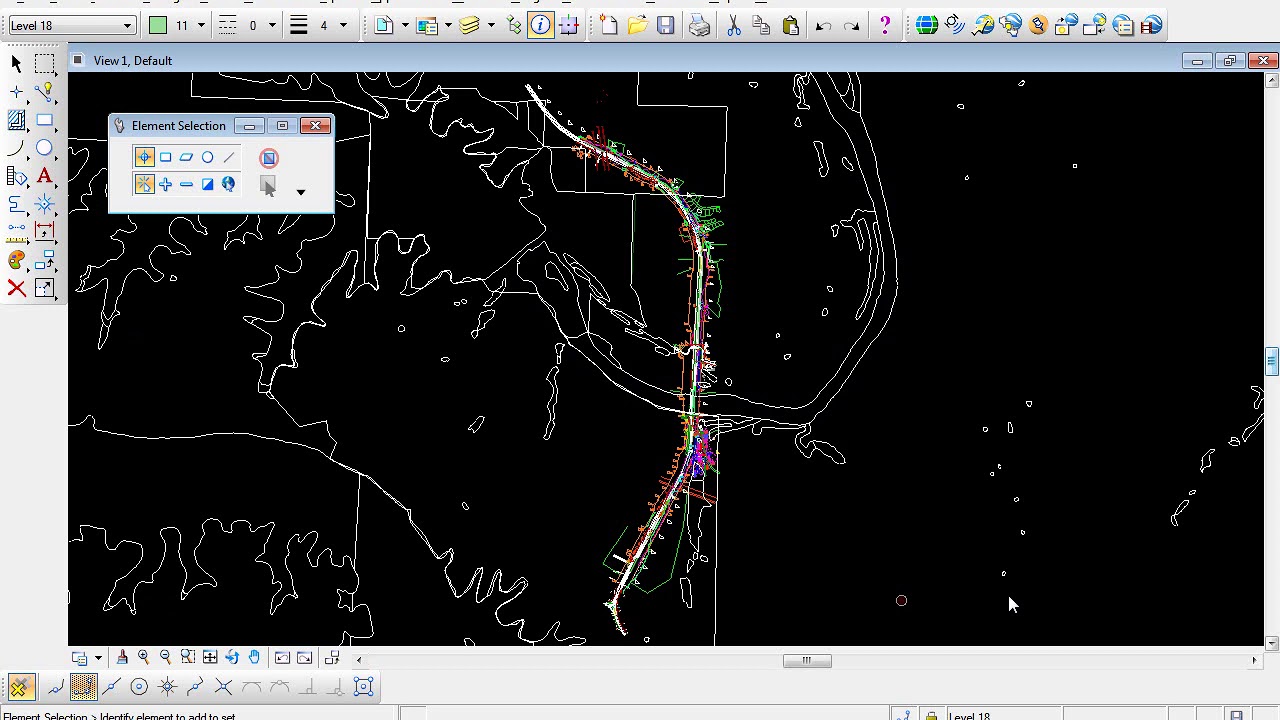
Task: Click the Cut scissors icon
Action: point(734,25)
